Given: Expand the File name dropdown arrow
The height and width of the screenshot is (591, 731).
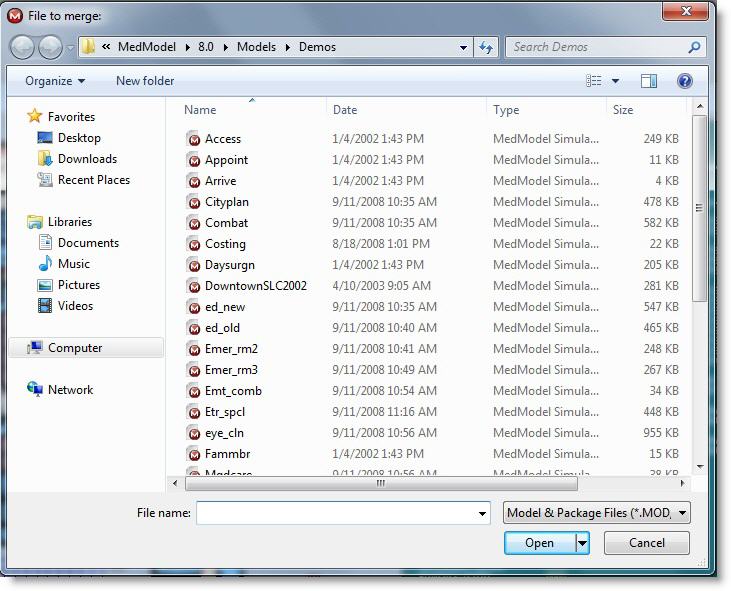Looking at the screenshot, I should pyautogui.click(x=482, y=514).
